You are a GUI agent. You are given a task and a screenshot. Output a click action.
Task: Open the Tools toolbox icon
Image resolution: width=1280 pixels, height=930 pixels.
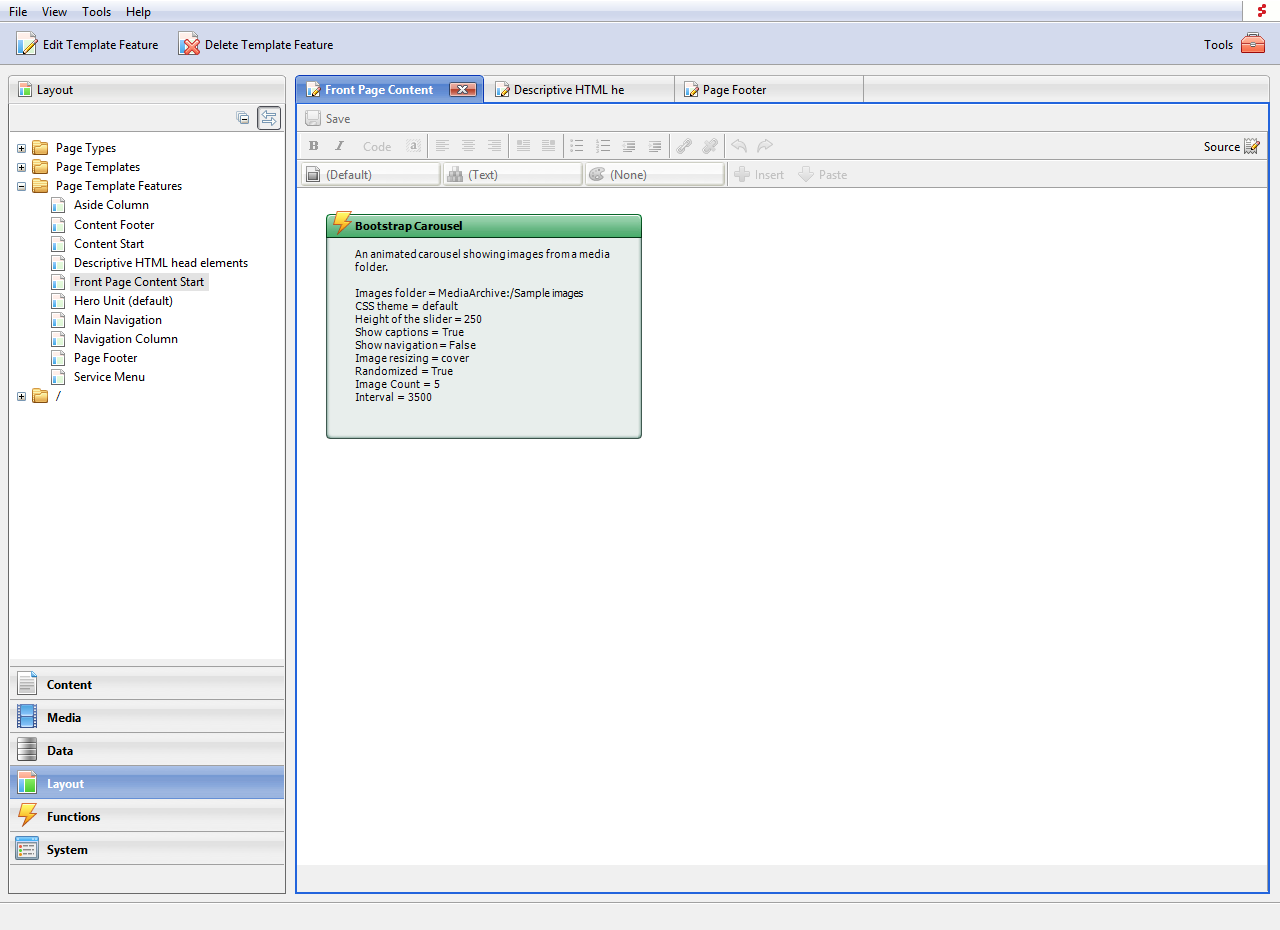pyautogui.click(x=1252, y=44)
